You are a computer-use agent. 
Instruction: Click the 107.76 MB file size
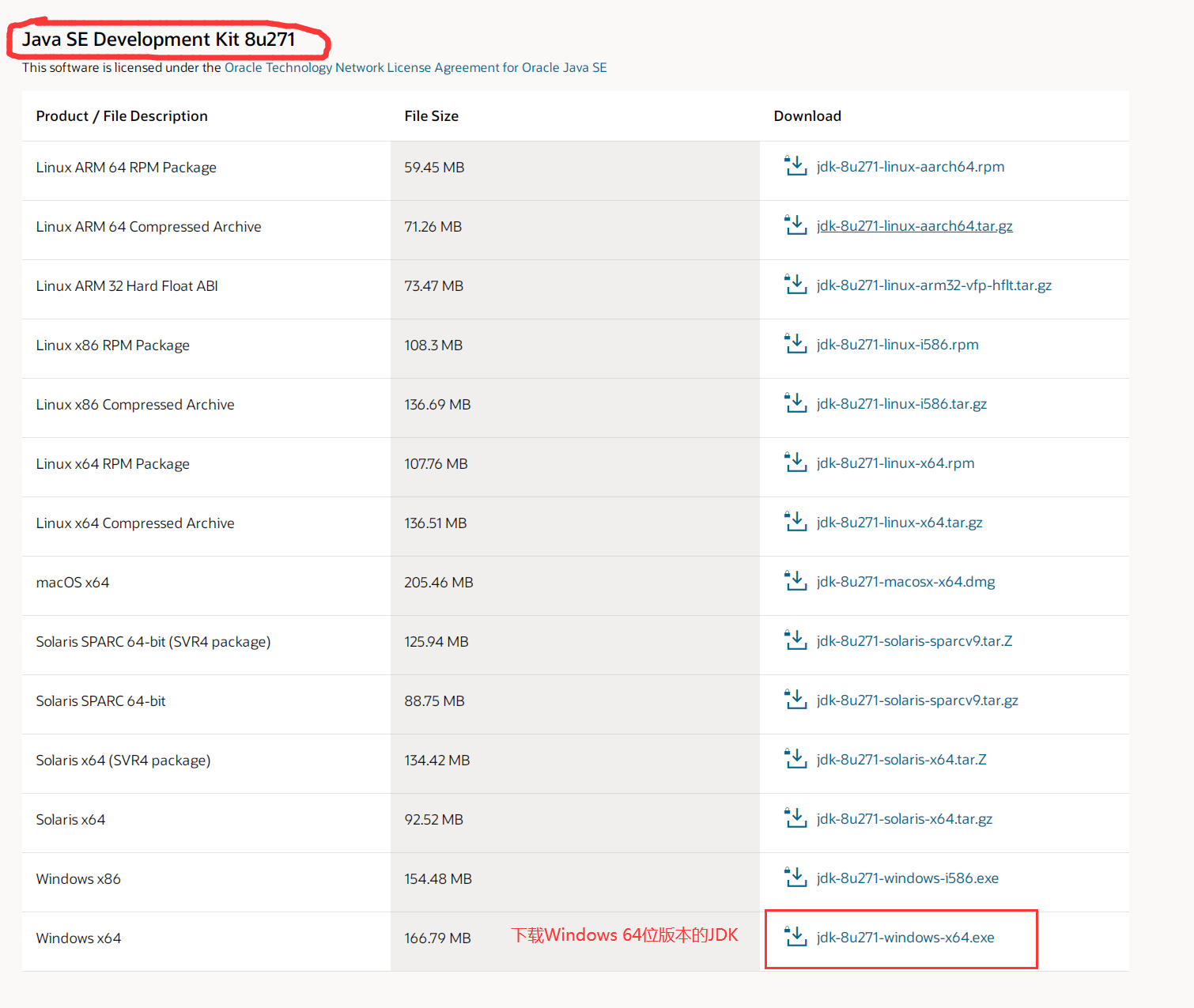tap(436, 464)
